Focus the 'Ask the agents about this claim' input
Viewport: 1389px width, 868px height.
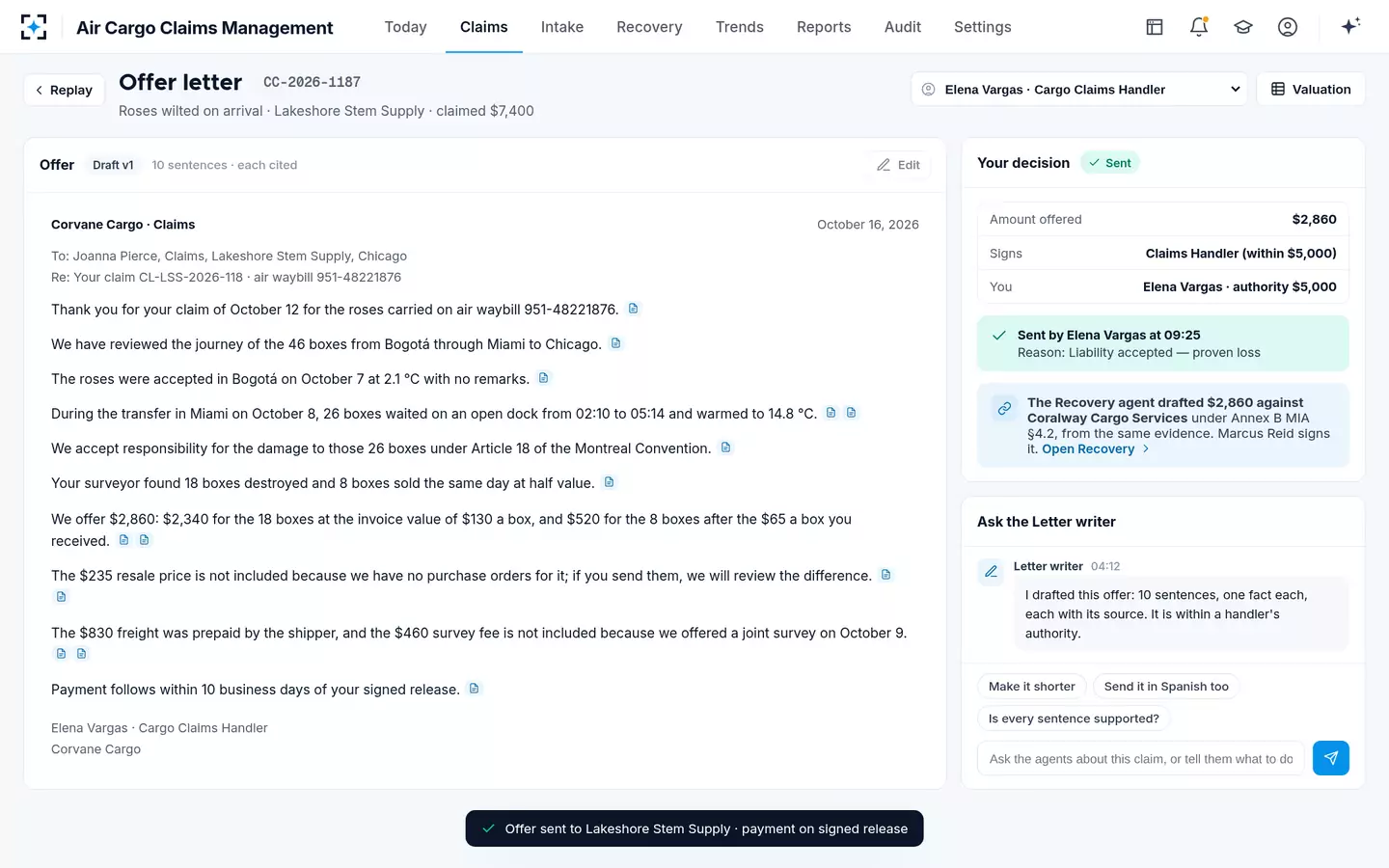1141,759
